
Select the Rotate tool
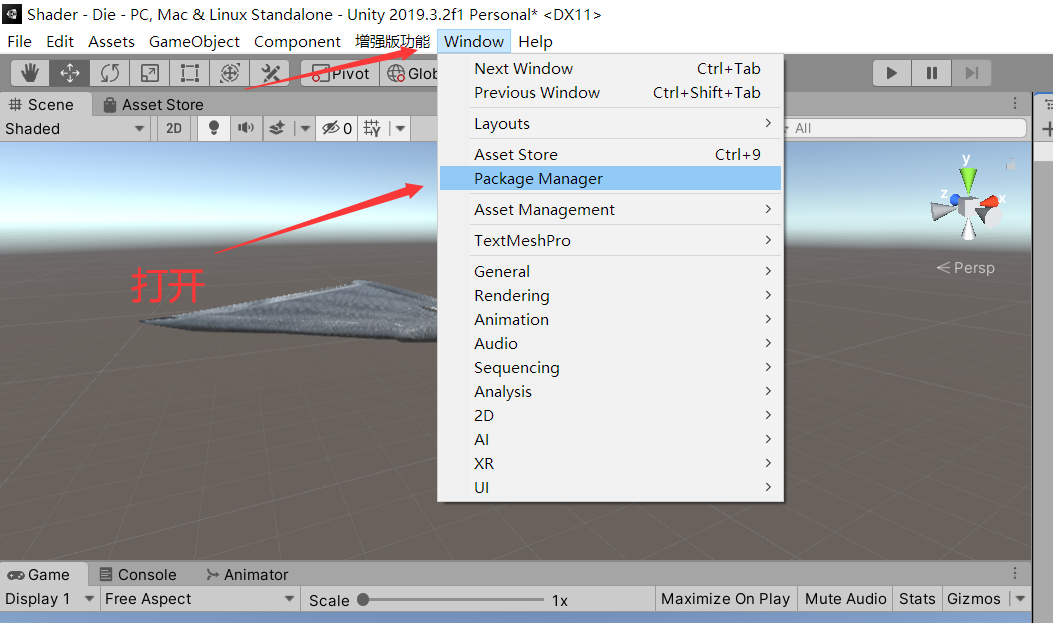tap(108, 72)
